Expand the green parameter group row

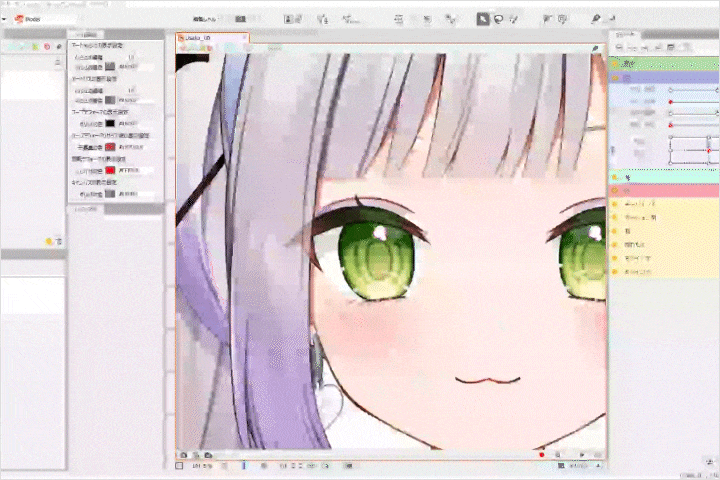[x=664, y=64]
